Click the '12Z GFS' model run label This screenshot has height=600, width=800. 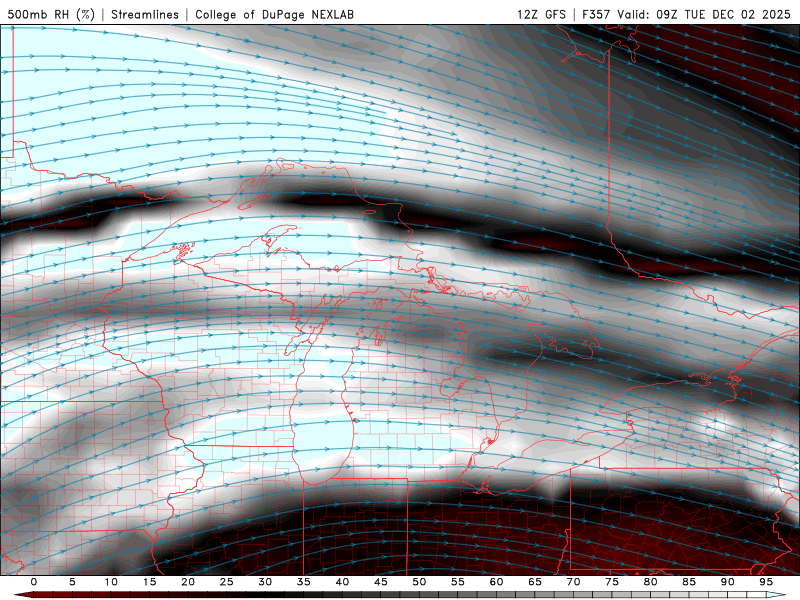pos(541,14)
